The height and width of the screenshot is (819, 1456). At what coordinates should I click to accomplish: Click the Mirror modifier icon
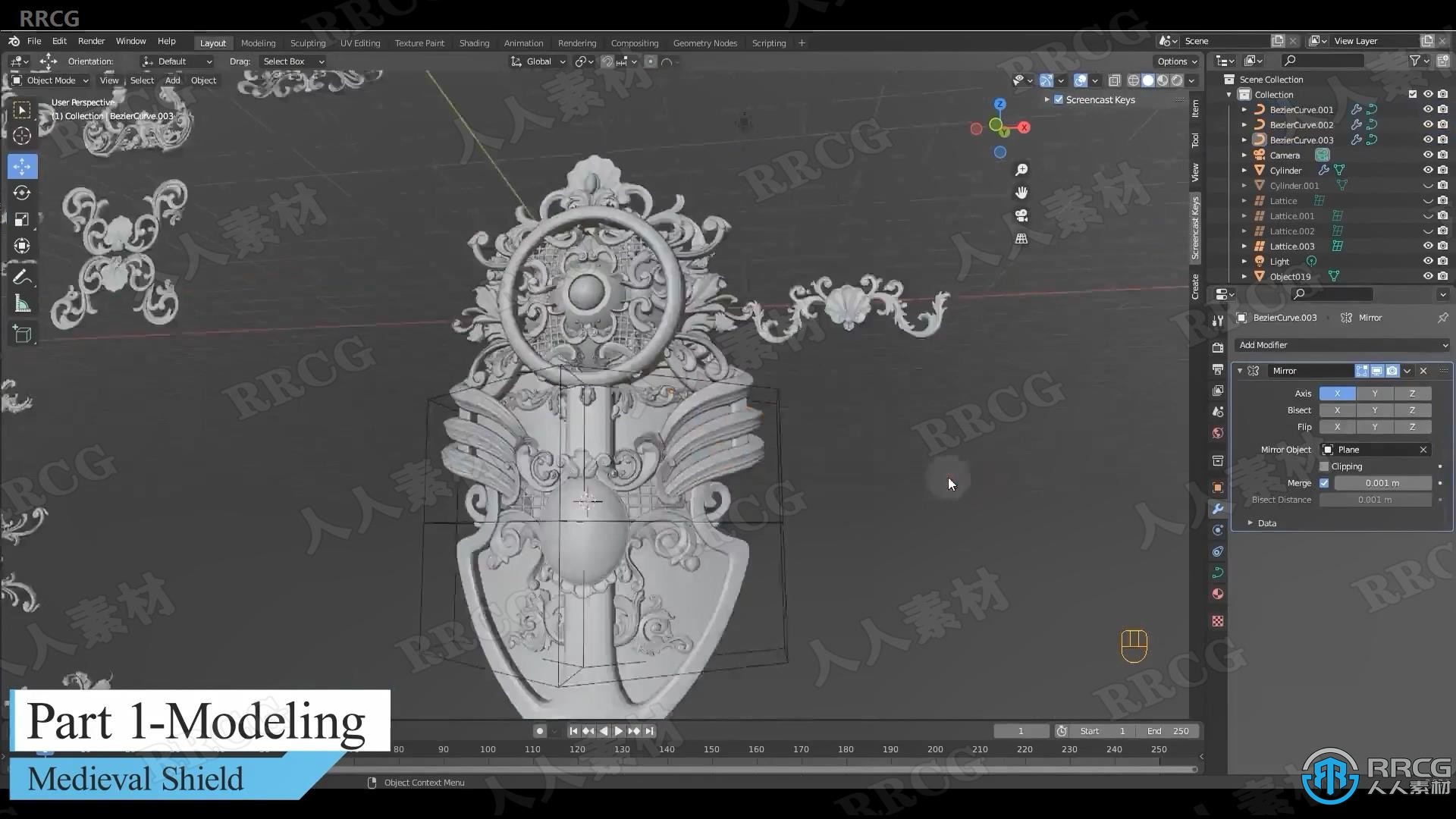[1256, 371]
